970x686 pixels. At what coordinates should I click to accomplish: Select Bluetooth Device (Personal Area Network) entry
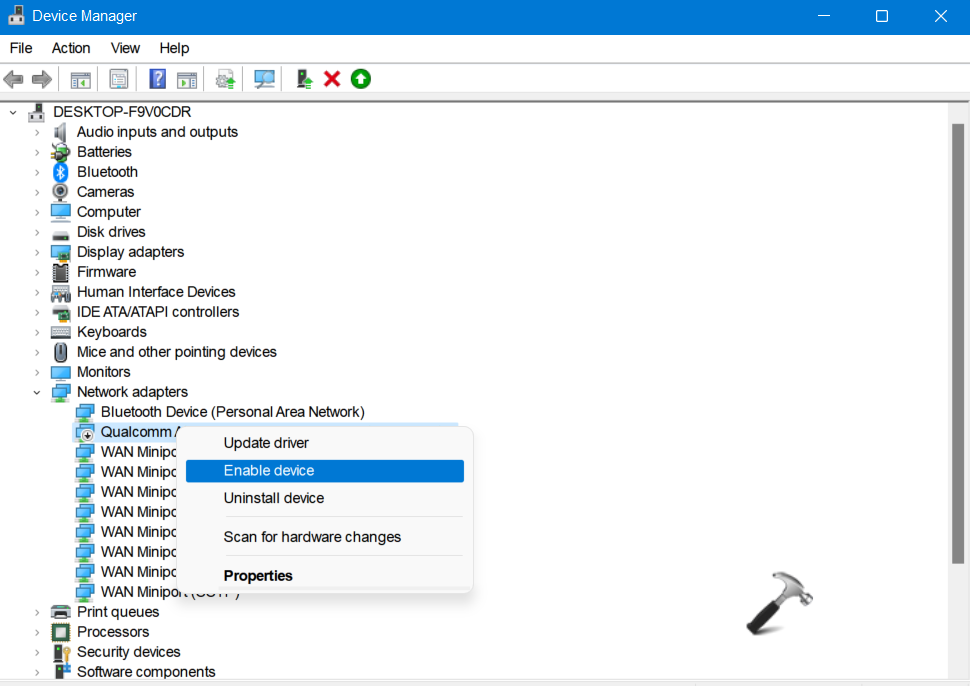(232, 411)
